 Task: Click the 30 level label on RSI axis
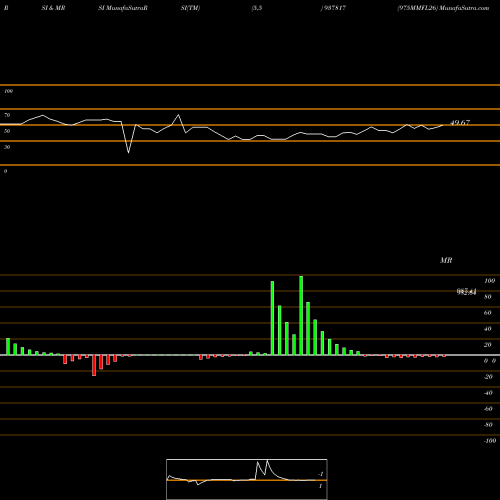[7, 147]
